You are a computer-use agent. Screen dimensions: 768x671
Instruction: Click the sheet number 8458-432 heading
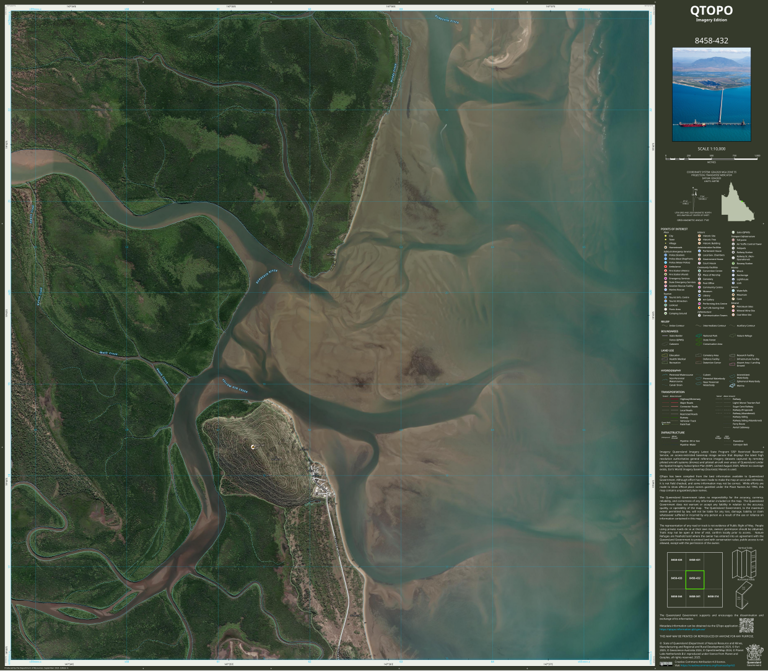coord(711,41)
